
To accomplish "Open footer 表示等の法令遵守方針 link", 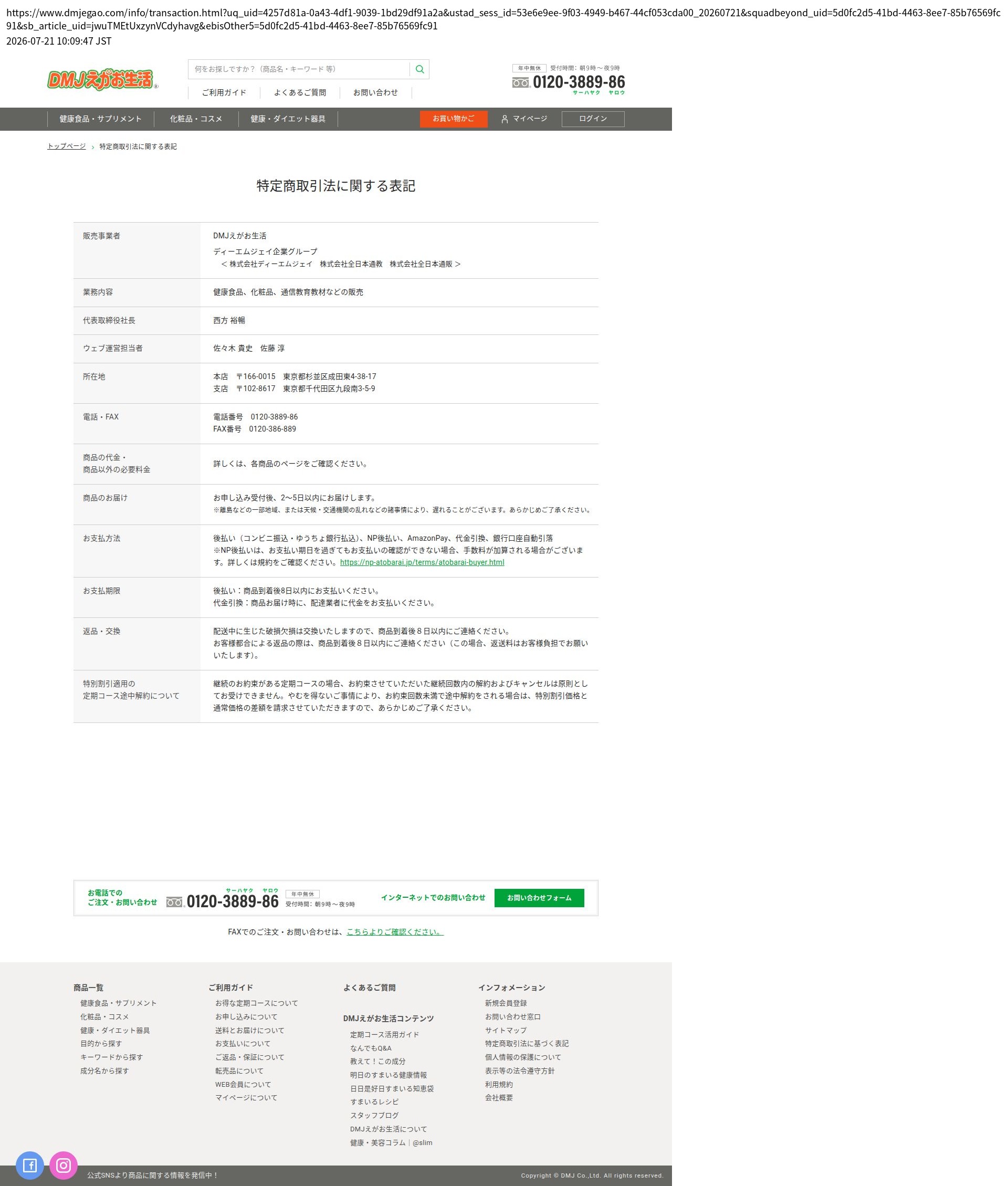I will point(520,1071).
